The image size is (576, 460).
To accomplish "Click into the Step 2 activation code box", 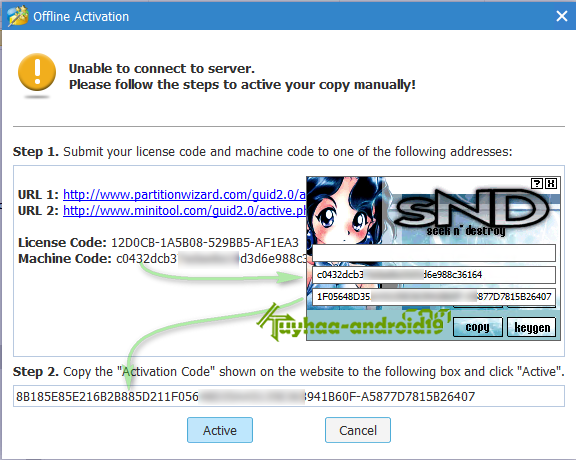I will (289, 396).
